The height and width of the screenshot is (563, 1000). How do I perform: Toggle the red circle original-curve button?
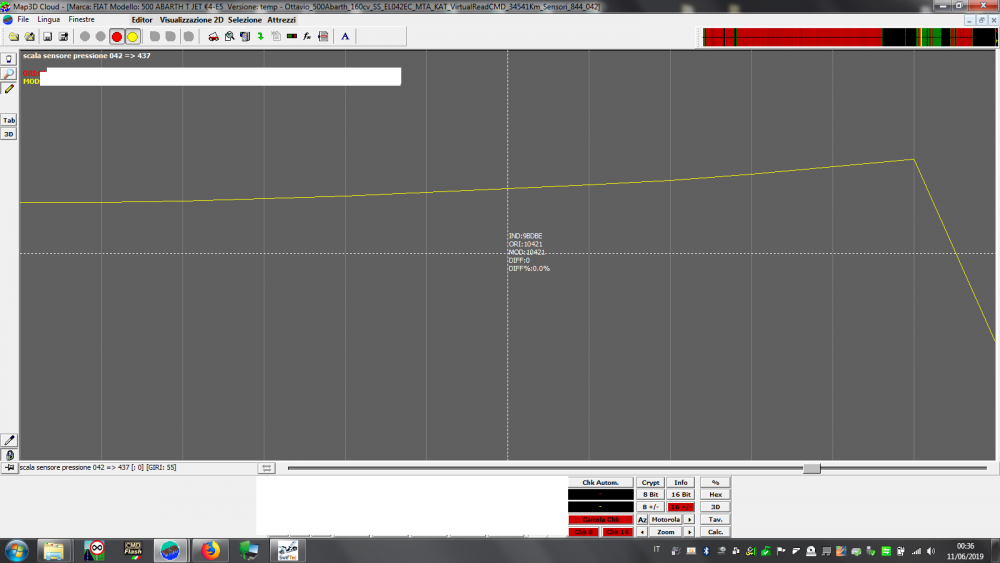pos(117,36)
